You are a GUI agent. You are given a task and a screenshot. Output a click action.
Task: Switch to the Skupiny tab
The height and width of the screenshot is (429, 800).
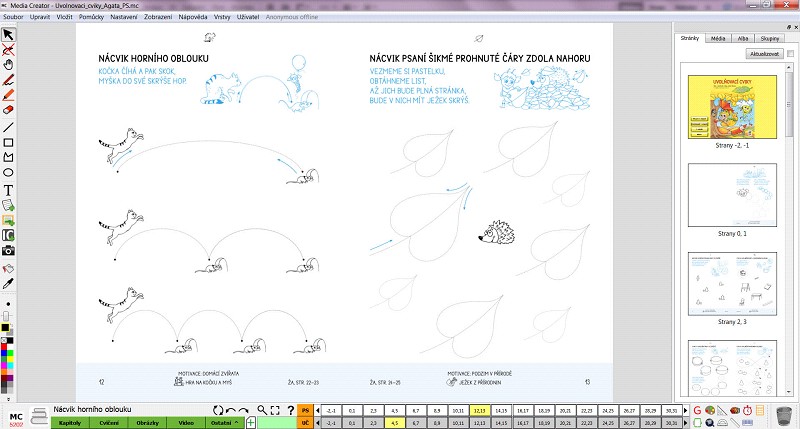tap(770, 39)
